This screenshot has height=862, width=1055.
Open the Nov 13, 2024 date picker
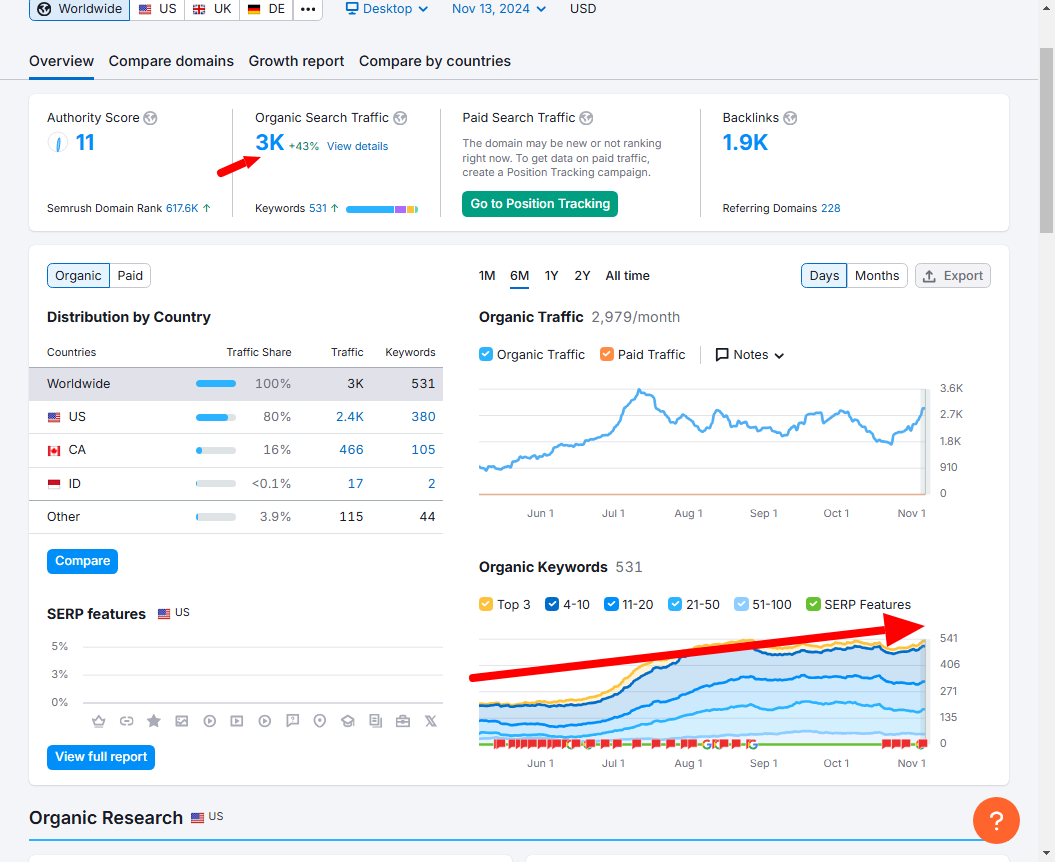499,9
